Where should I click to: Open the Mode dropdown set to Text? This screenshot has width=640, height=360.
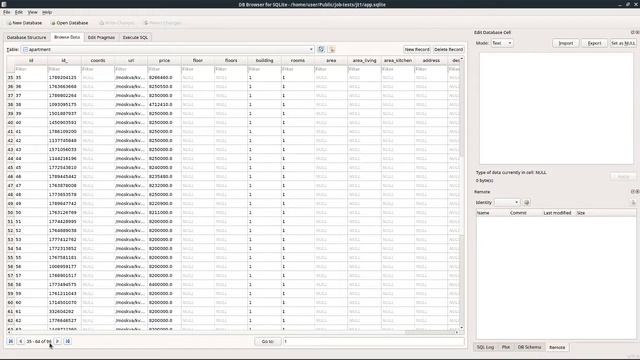point(502,43)
